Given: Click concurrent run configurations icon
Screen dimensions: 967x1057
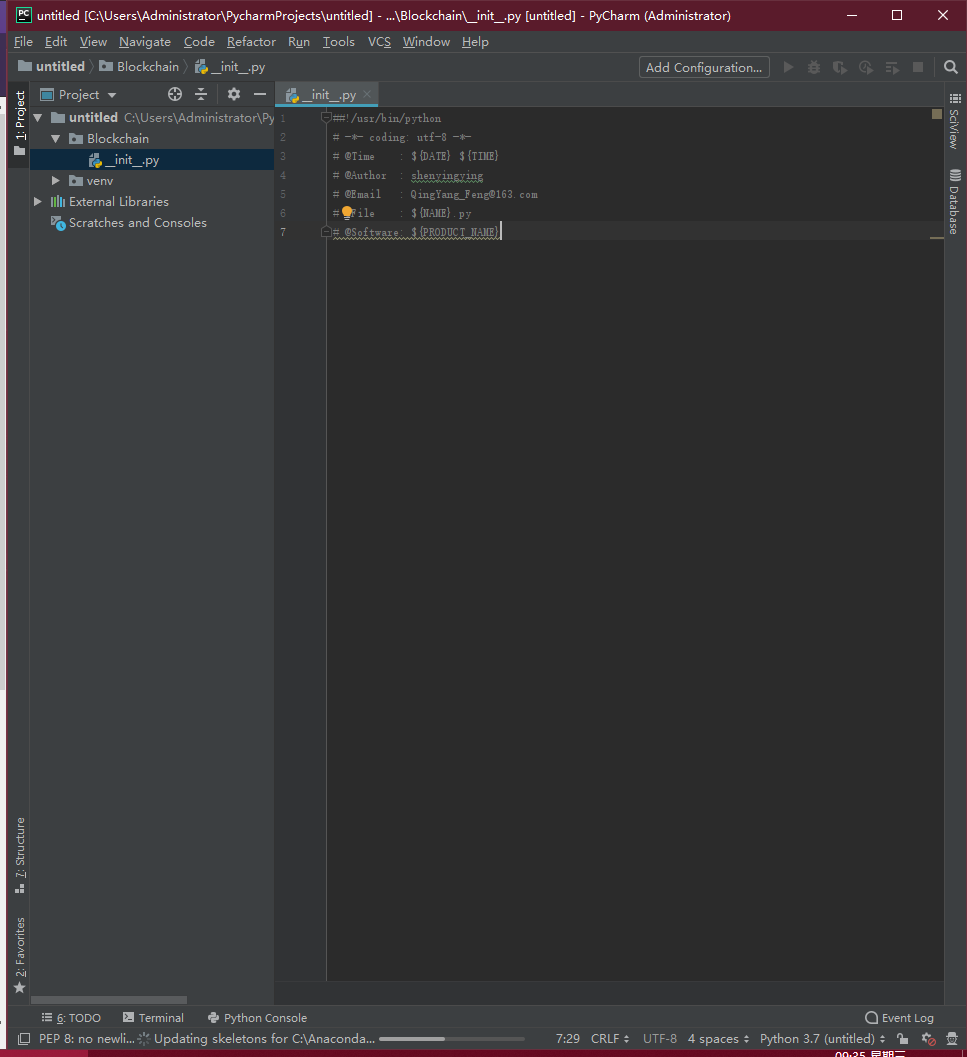Looking at the screenshot, I should coord(892,67).
